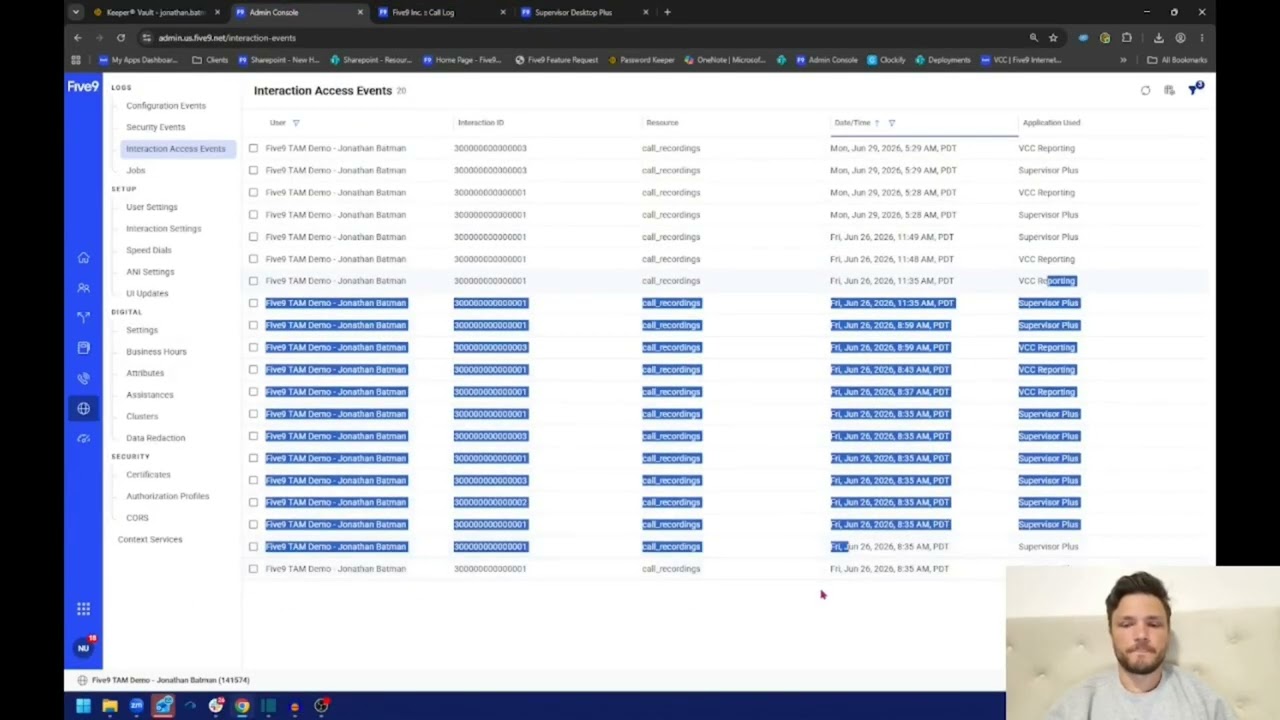The width and height of the screenshot is (1280, 720).
Task: Open Business Hours under Digital
Action: pos(156,352)
